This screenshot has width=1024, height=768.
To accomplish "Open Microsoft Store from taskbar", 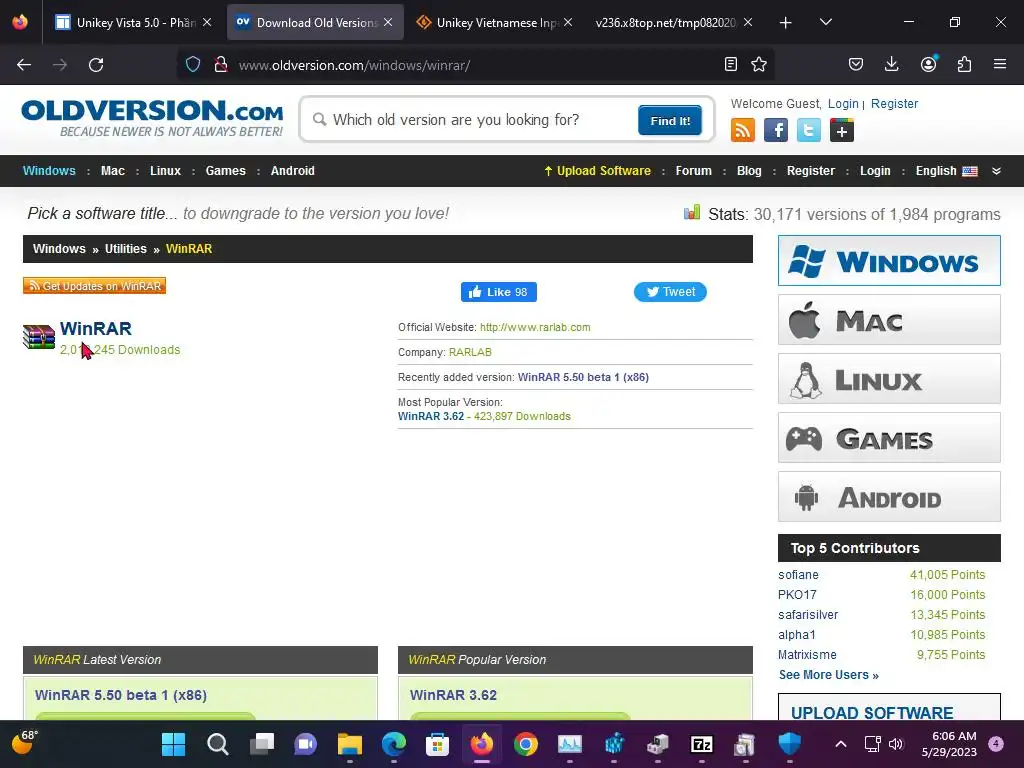I will pyautogui.click(x=438, y=744).
